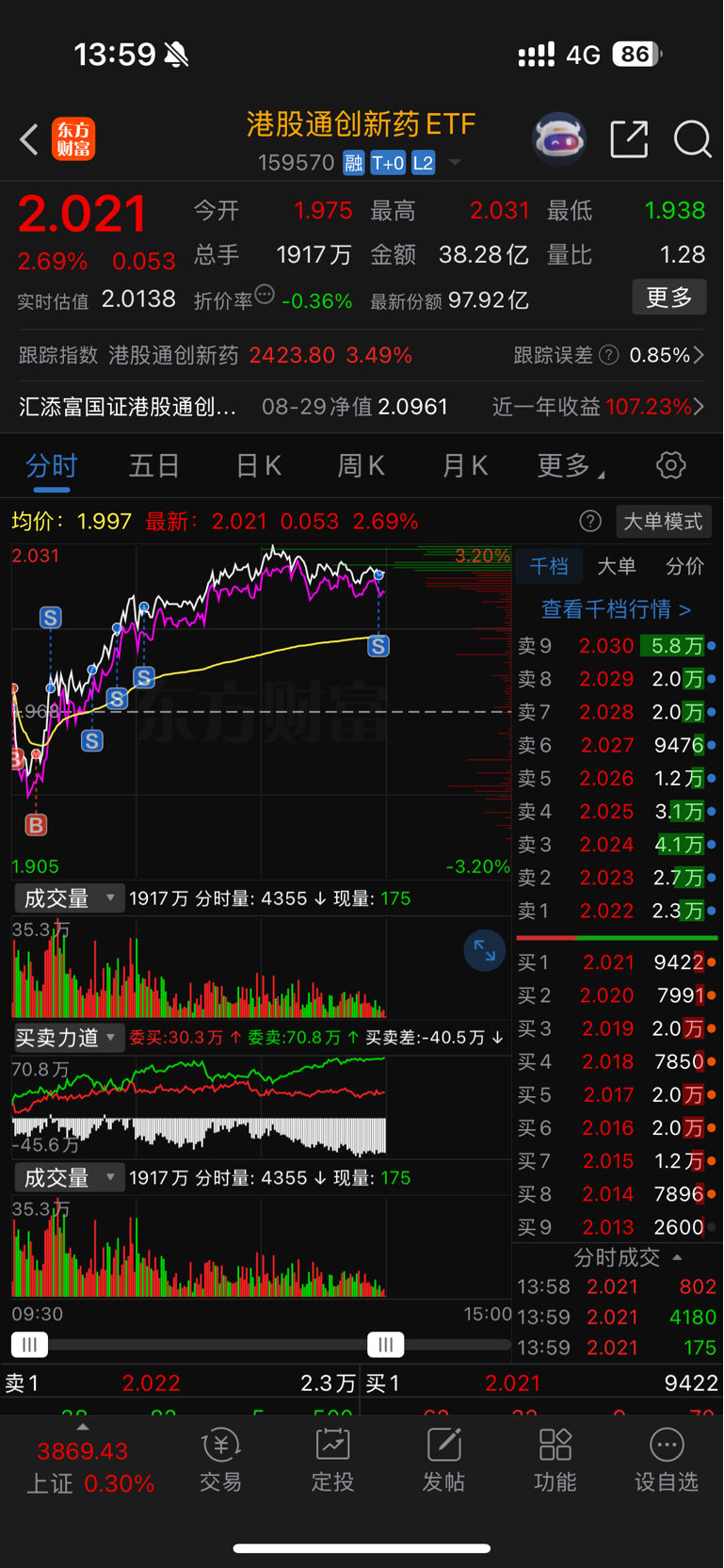Tap the 东方财富 logo icon
Screen dimensions: 724x1568
pos(73,139)
